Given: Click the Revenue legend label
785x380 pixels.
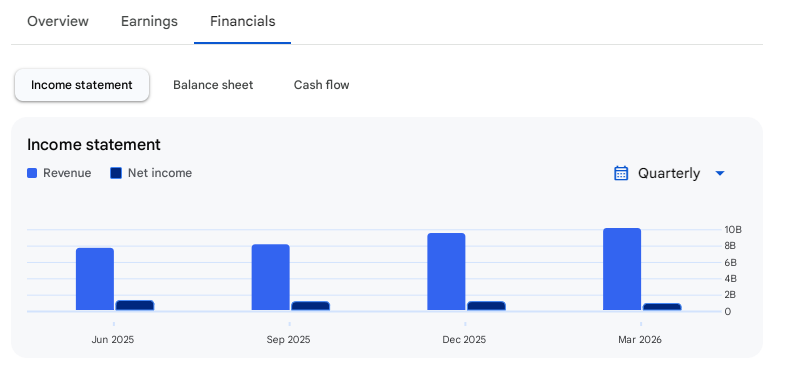Looking at the screenshot, I should 67,173.
